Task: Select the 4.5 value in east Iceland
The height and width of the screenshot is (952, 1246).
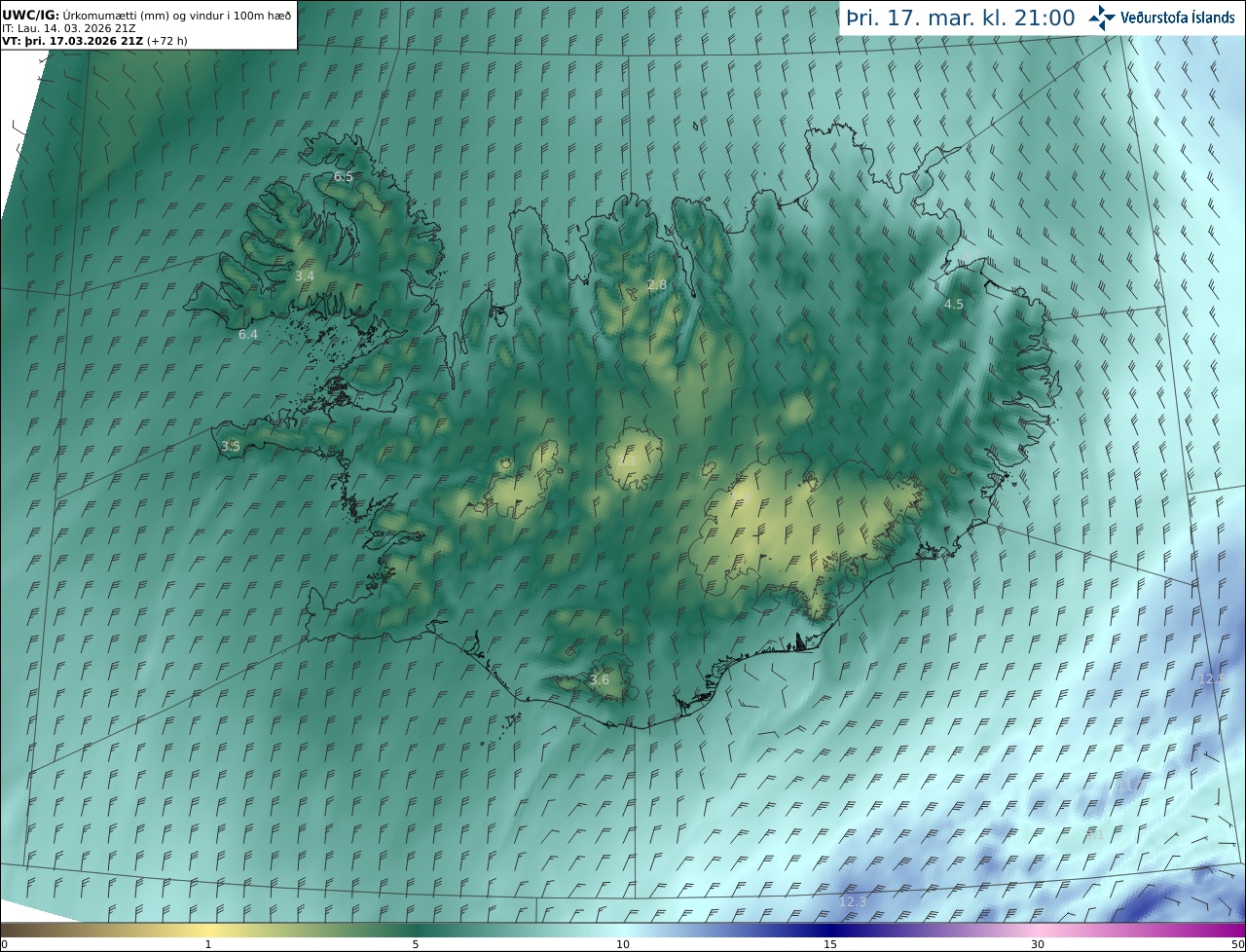Action: click(954, 305)
